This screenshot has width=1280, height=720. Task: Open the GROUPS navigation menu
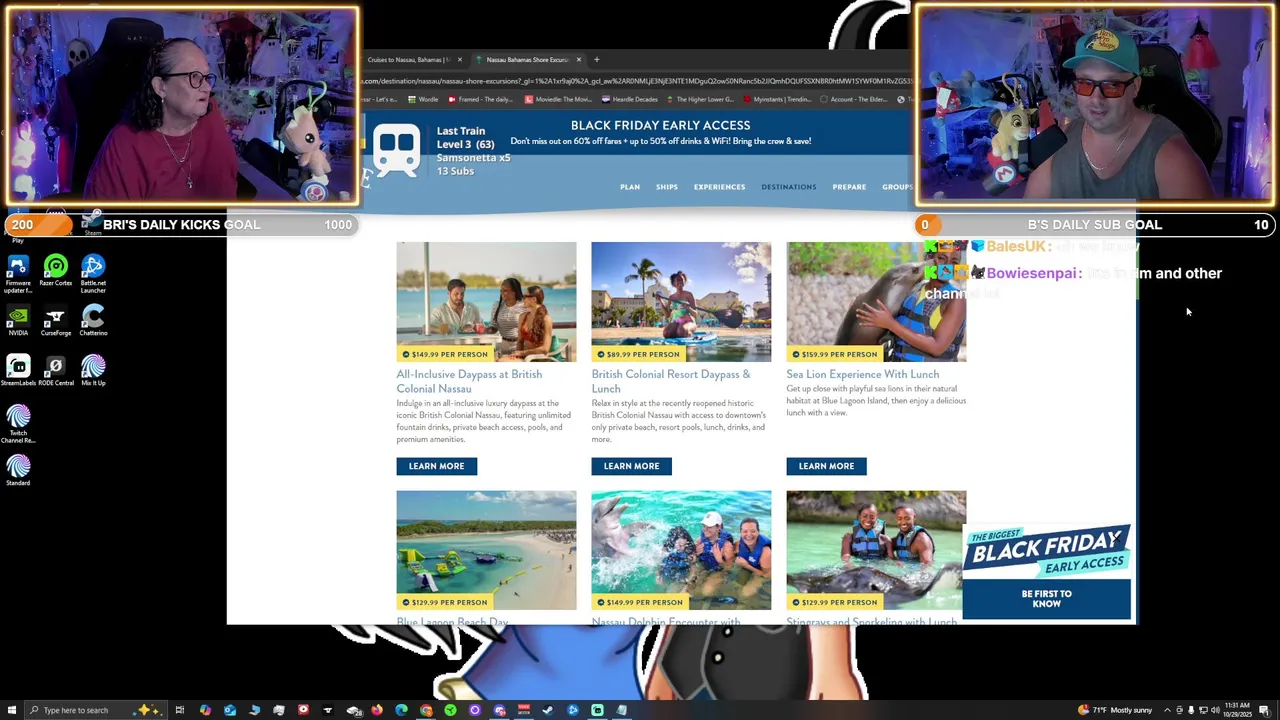897,187
